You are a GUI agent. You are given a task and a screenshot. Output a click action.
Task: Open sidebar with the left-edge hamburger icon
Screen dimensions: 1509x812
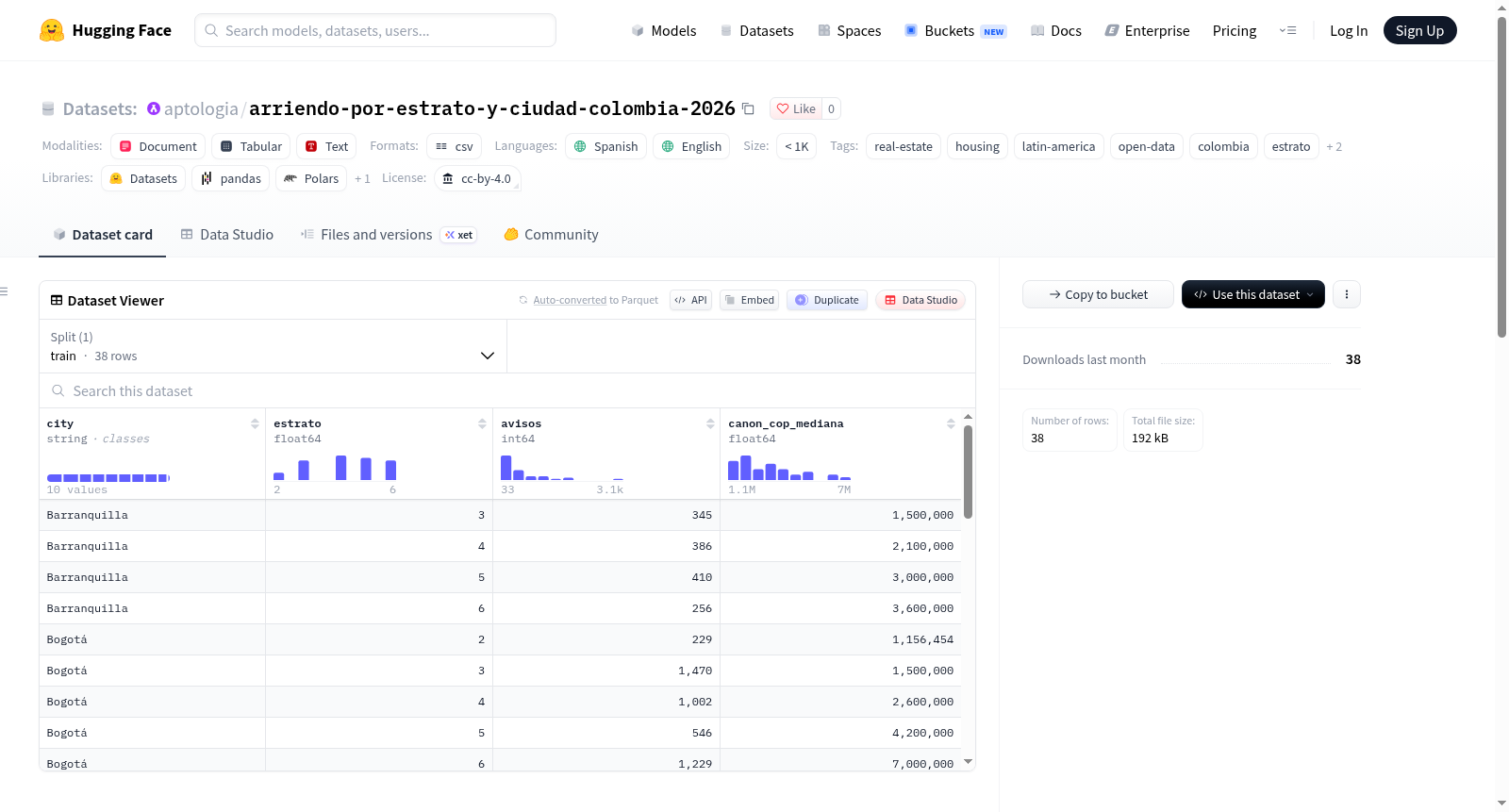pos(5,291)
